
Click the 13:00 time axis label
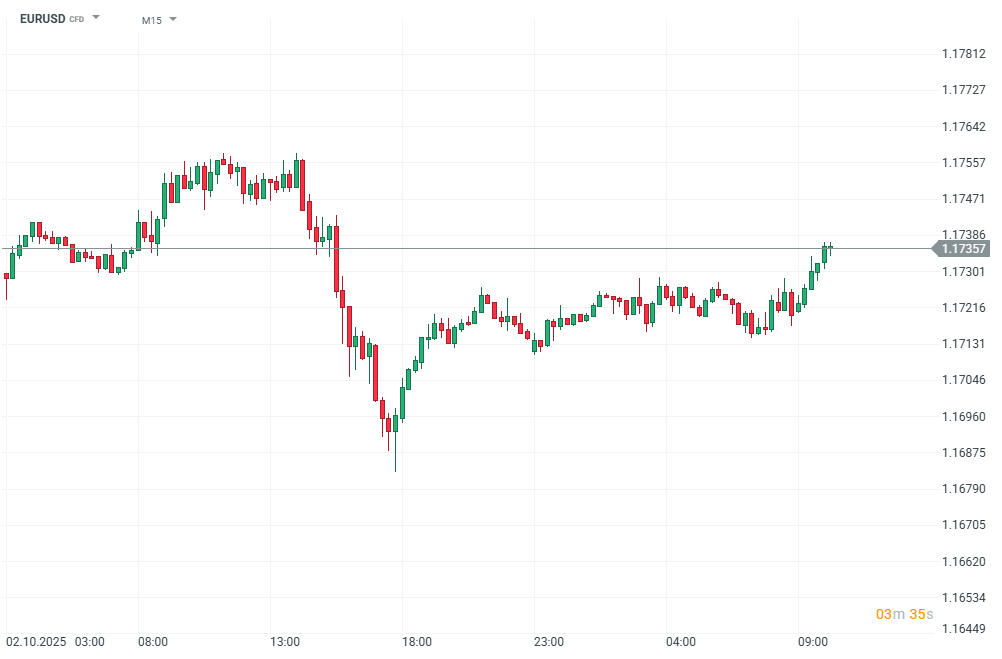click(x=285, y=641)
